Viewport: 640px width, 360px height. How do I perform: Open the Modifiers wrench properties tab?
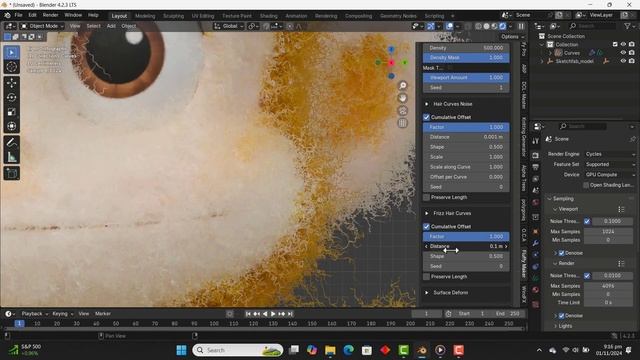(x=536, y=243)
